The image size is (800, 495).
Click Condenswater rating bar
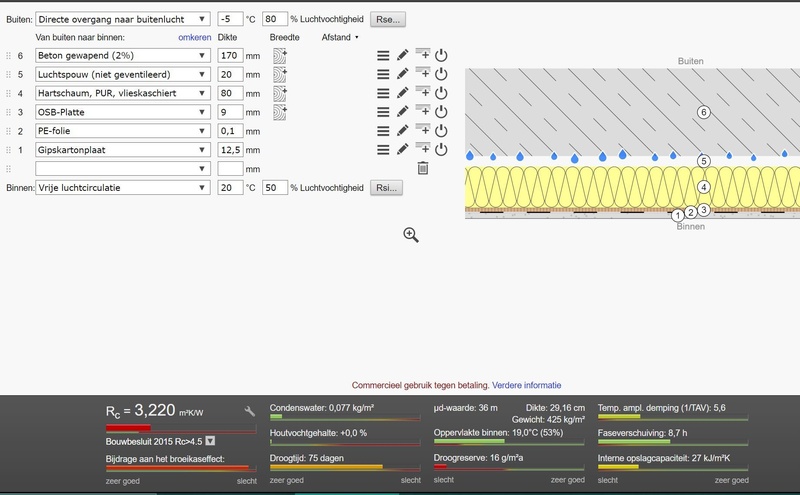(345, 417)
